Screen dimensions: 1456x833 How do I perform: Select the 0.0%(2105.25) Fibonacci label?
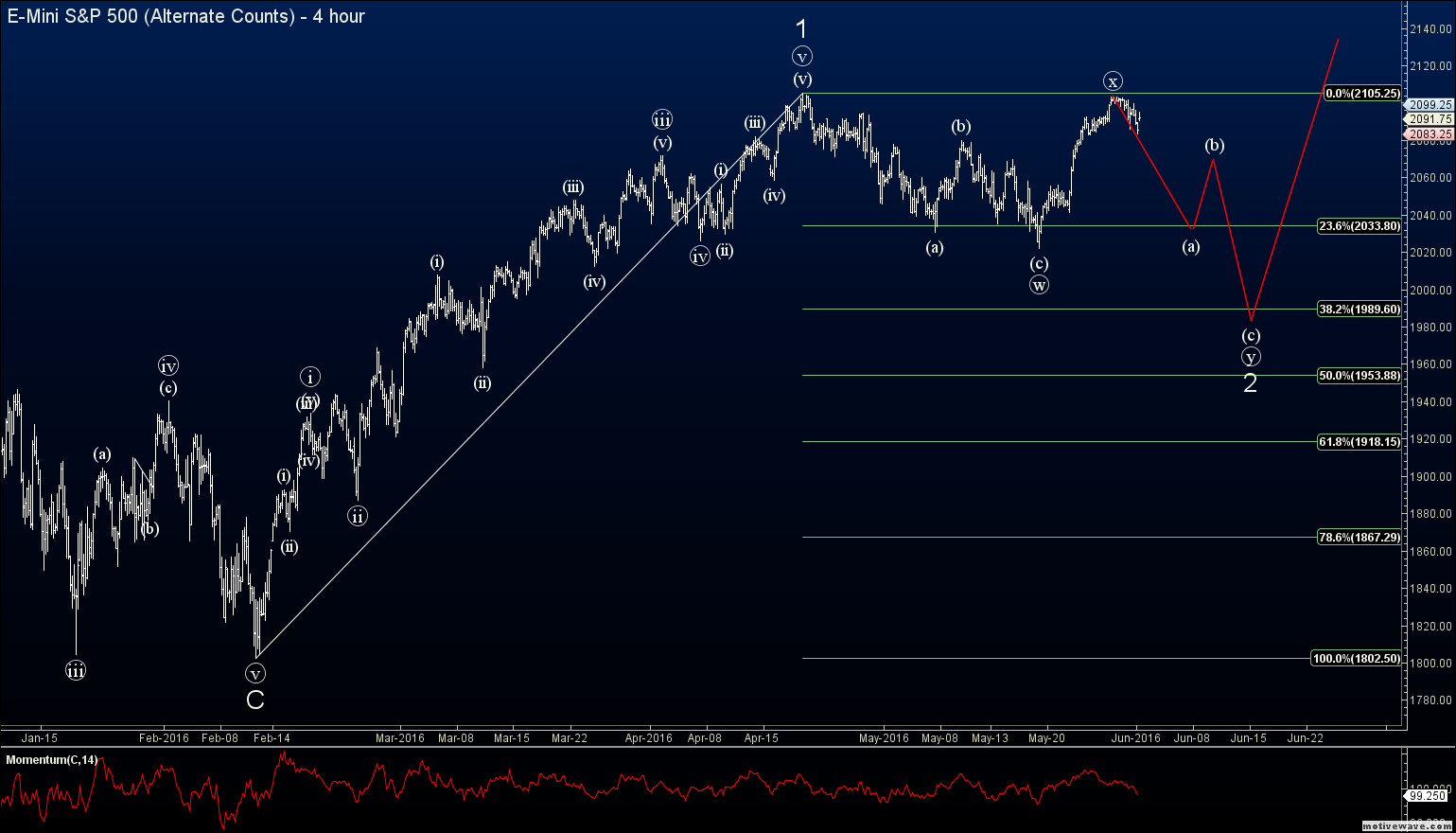(1361, 94)
